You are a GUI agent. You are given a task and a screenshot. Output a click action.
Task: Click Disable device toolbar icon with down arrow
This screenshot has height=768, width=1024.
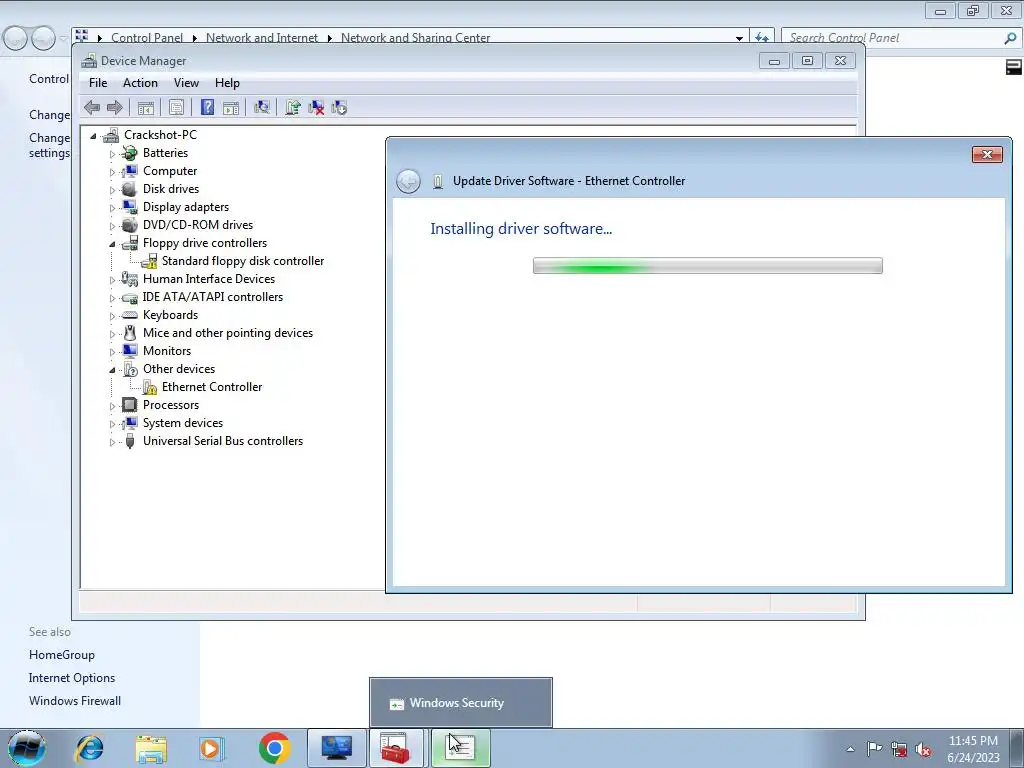tap(339, 107)
